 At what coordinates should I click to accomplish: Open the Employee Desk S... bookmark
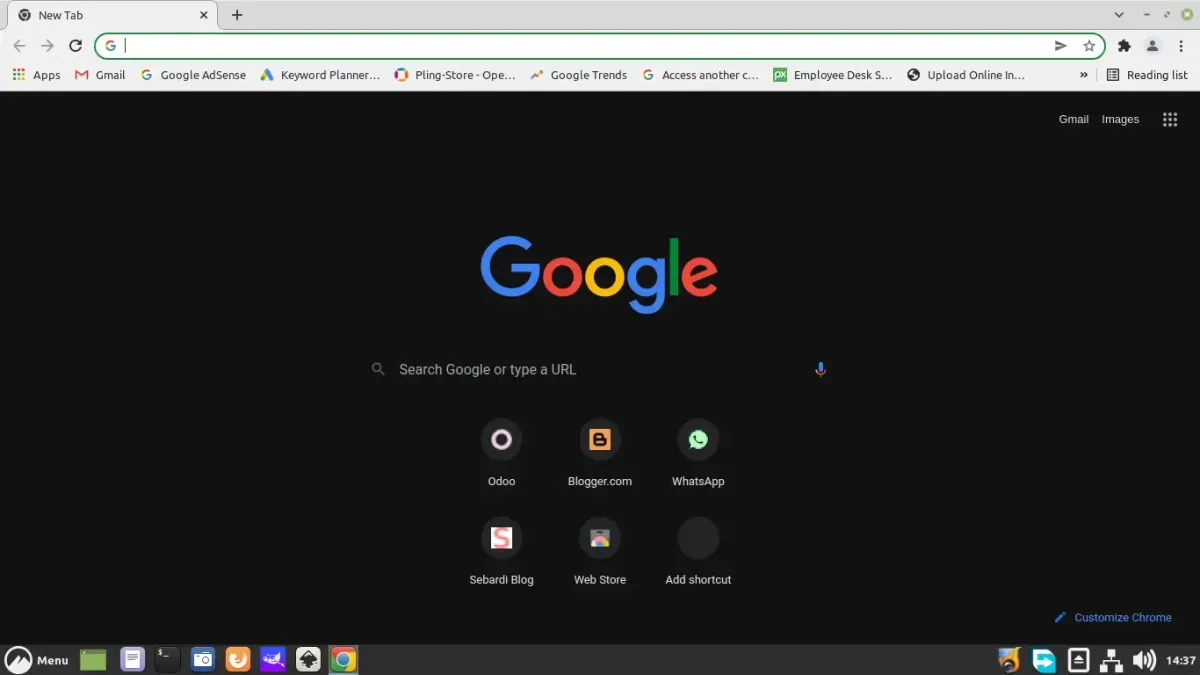pos(833,75)
